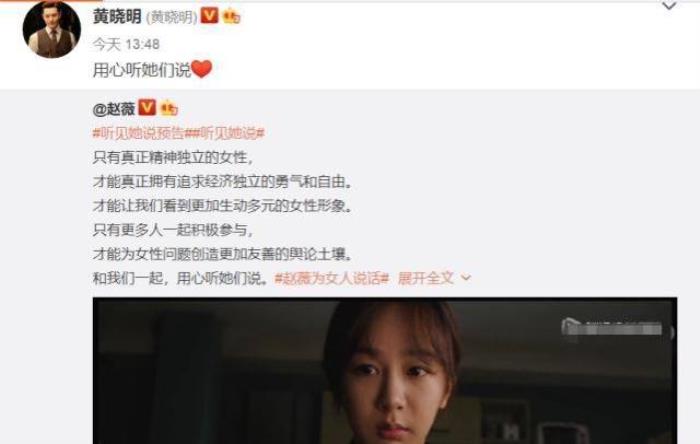The width and height of the screenshot is (700, 444).
Task: Open the @赵薇 user mention
Action: [x=114, y=108]
